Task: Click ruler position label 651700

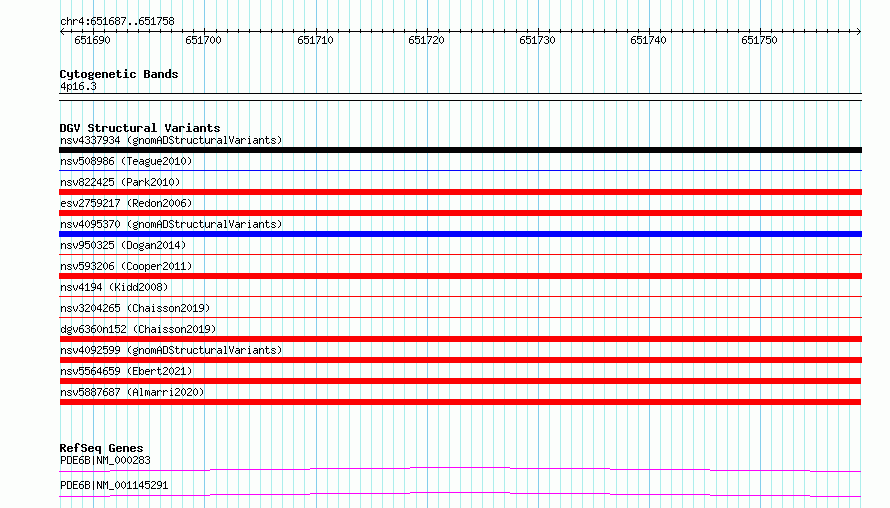Action: tap(203, 40)
